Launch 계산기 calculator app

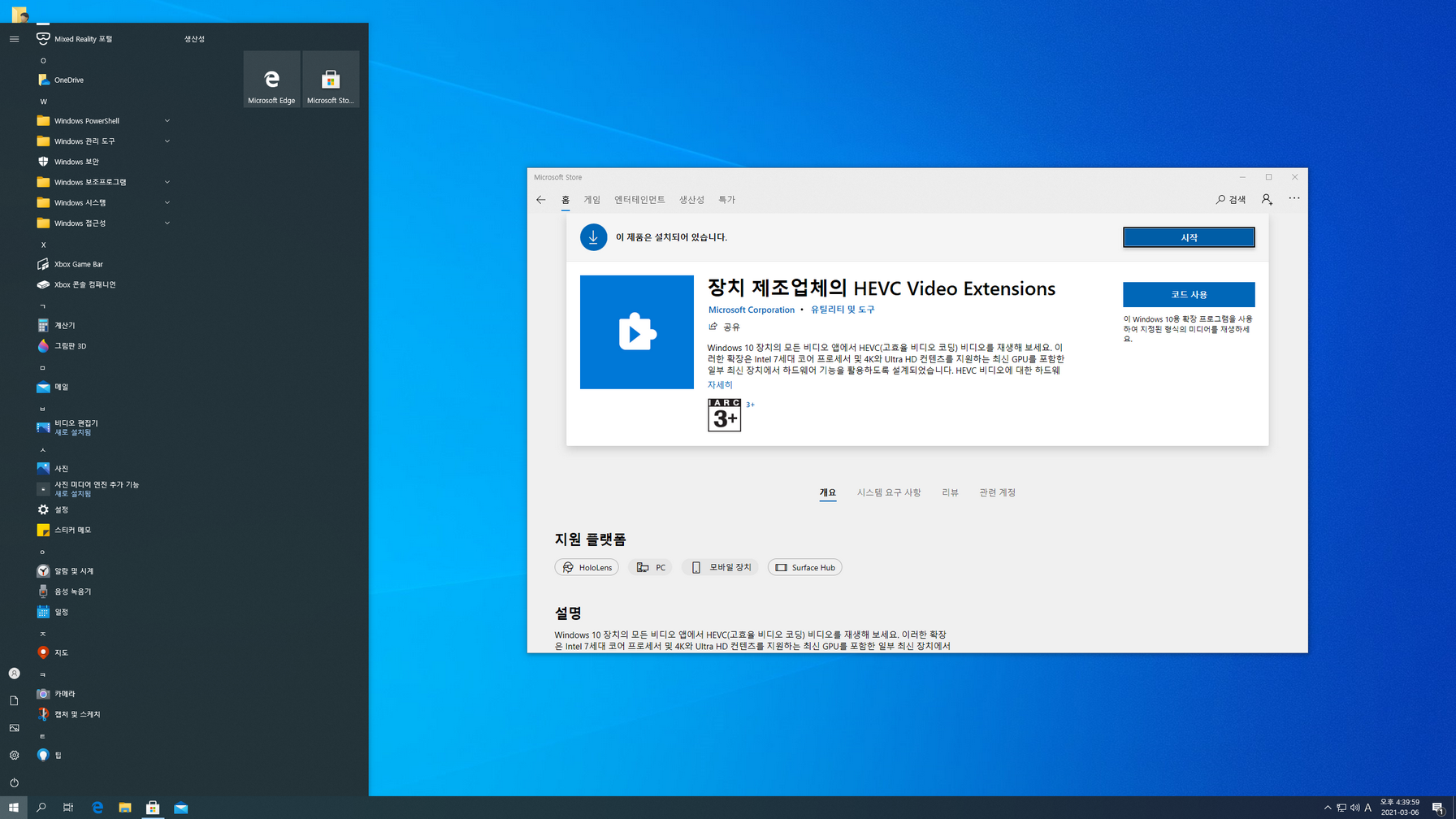pyautogui.click(x=104, y=325)
